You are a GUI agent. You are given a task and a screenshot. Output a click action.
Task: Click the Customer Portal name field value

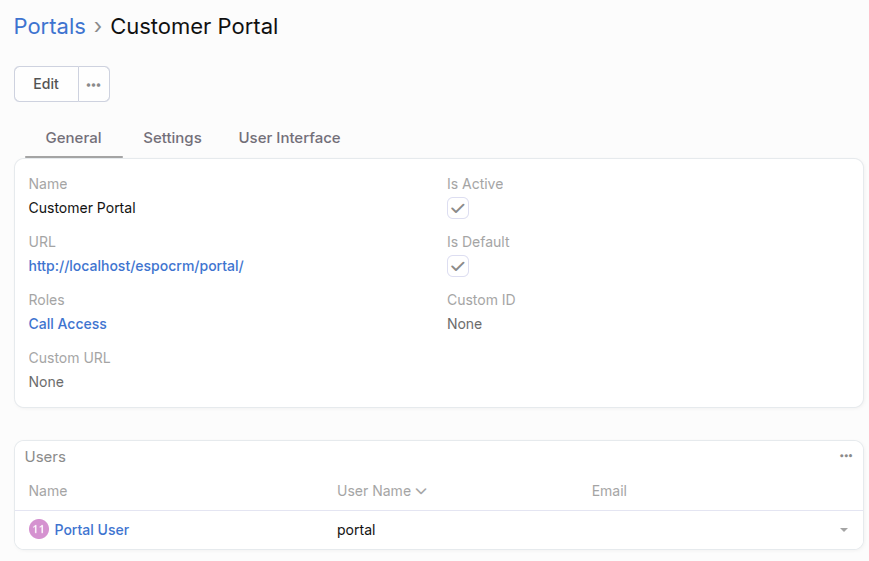(x=82, y=208)
